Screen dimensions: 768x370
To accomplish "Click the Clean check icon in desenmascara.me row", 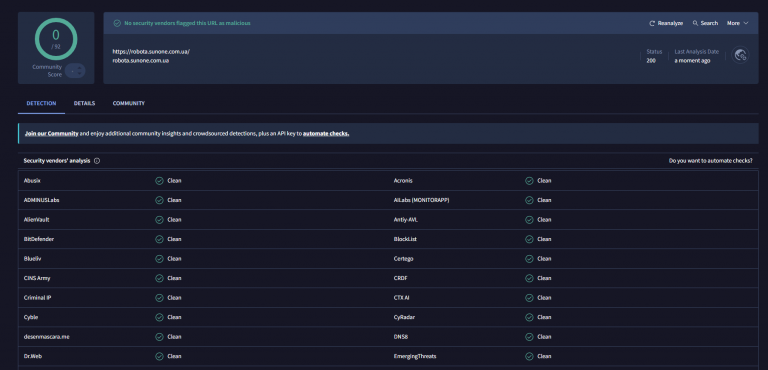I will [159, 337].
